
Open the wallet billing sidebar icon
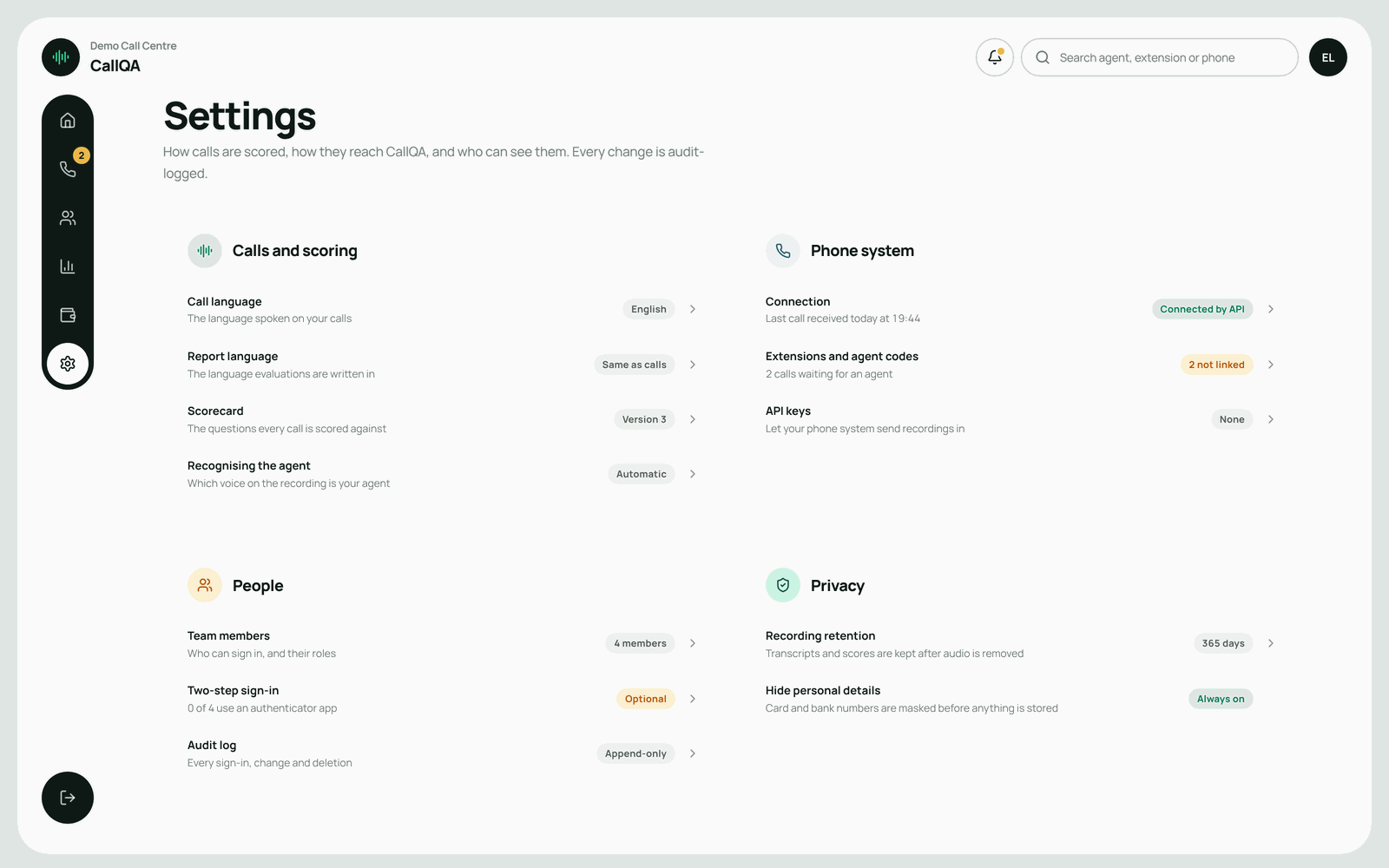pyautogui.click(x=68, y=315)
